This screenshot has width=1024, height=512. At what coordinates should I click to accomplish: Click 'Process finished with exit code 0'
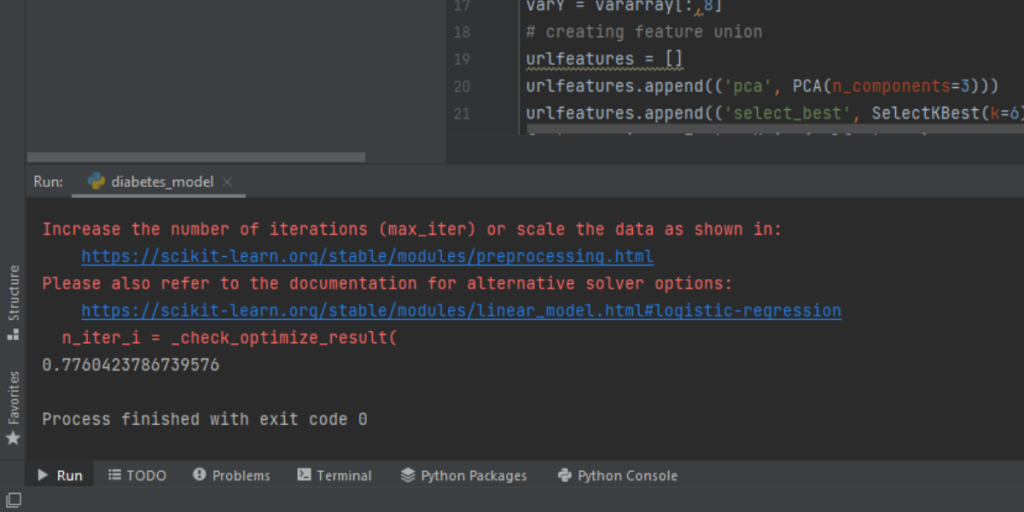pos(204,419)
